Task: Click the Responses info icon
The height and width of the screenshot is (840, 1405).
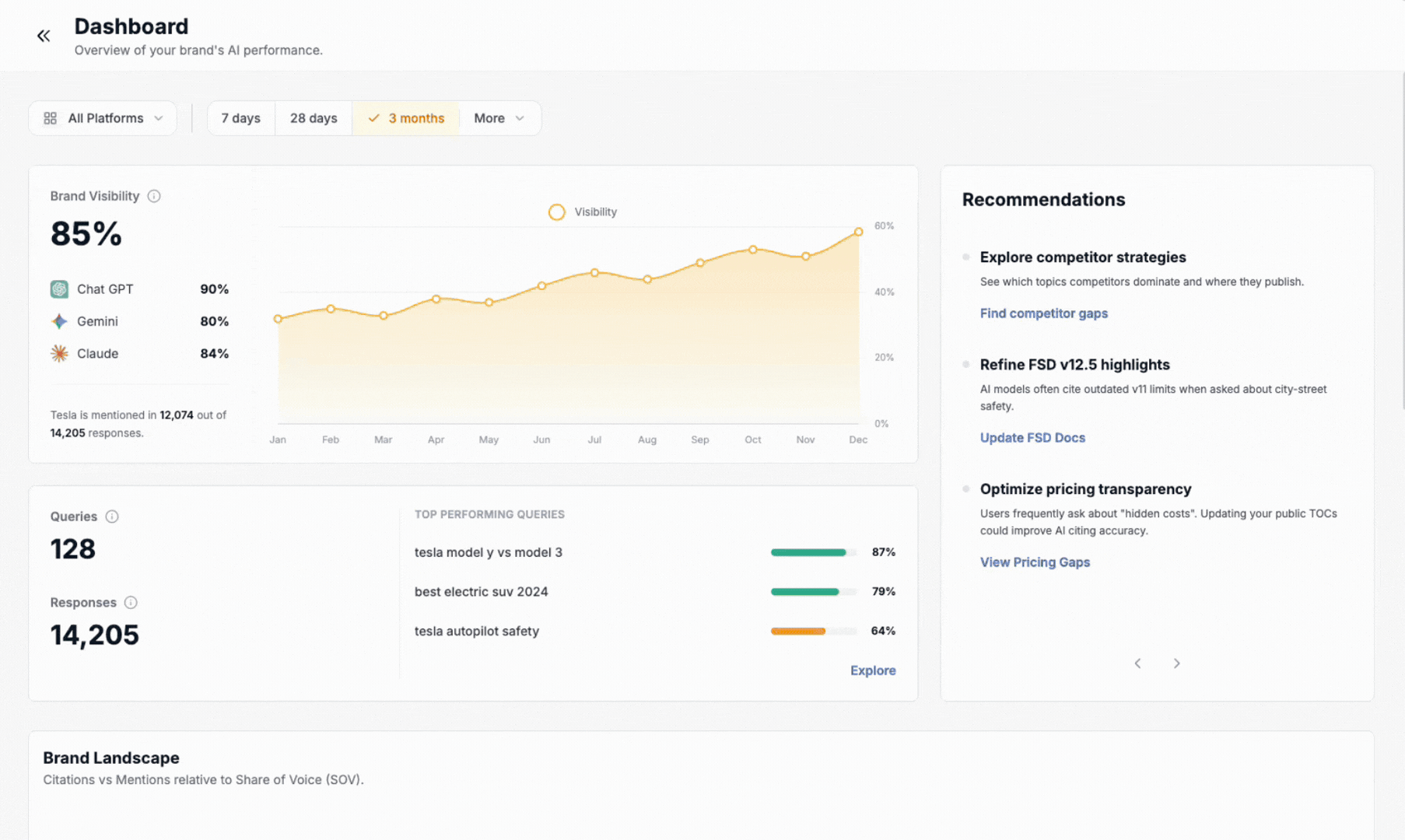Action: tap(131, 603)
